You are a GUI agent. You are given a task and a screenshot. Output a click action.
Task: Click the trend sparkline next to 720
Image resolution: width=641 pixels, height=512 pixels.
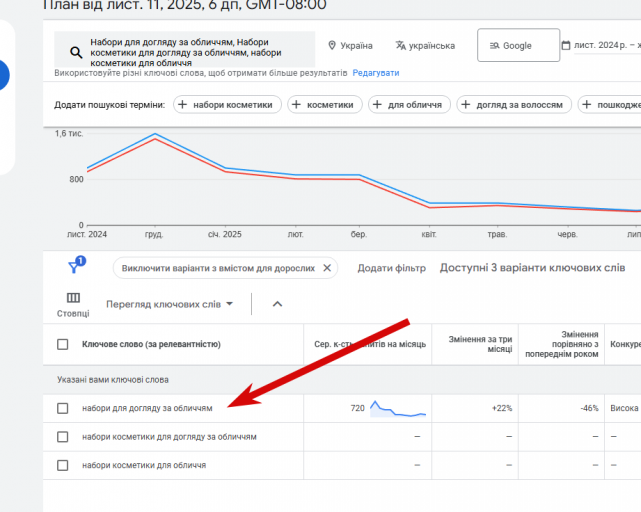[x=398, y=409]
